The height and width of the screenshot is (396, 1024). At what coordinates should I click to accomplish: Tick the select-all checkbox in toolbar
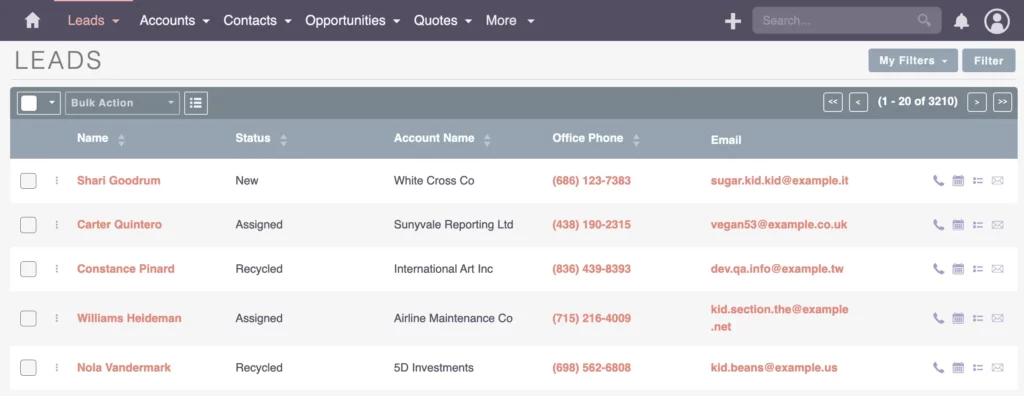point(29,103)
